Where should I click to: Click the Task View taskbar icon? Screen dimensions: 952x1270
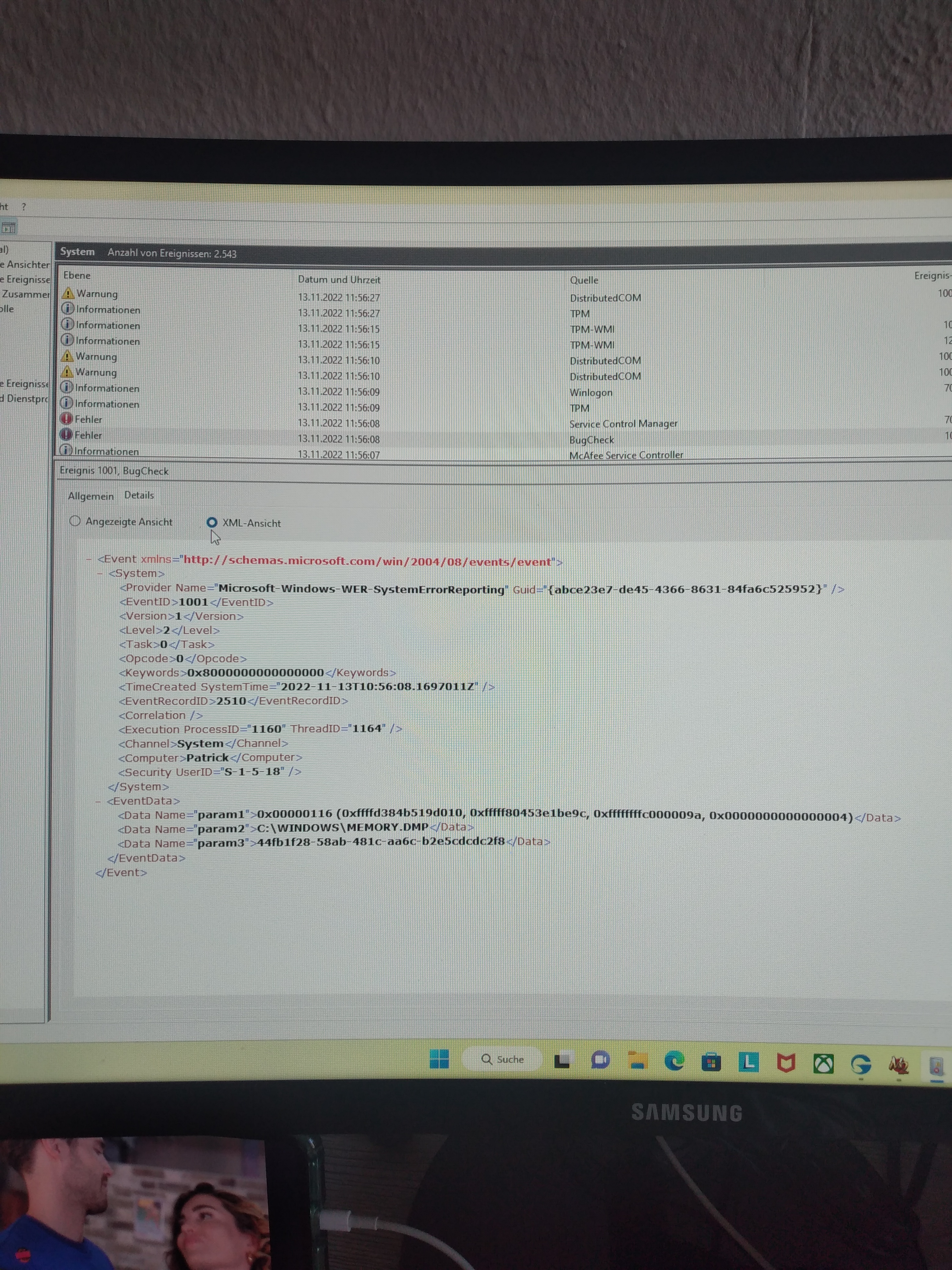coord(562,1060)
